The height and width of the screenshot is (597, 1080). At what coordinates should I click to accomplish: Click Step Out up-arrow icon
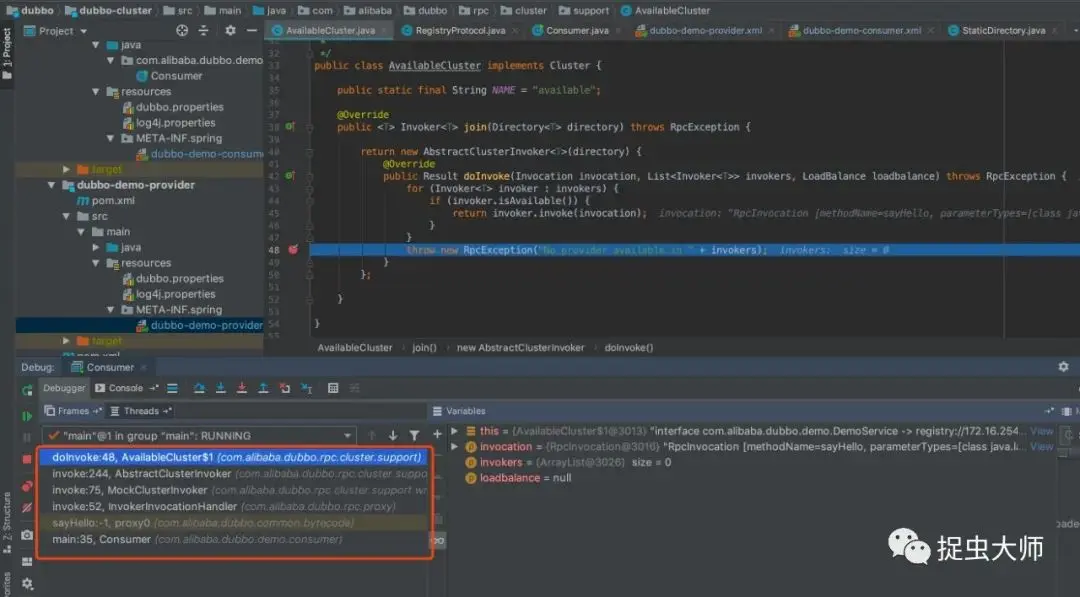[263, 388]
